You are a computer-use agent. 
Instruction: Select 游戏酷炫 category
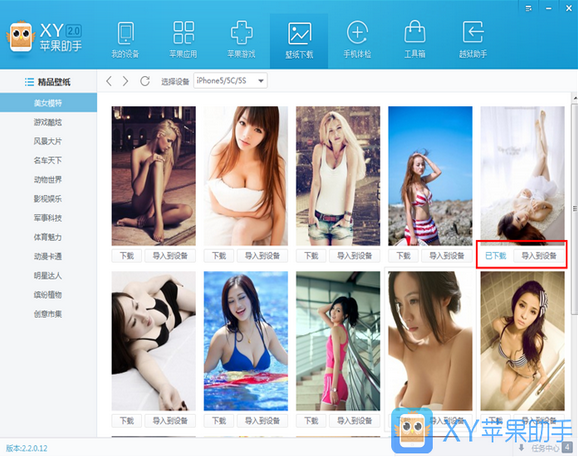[48, 122]
